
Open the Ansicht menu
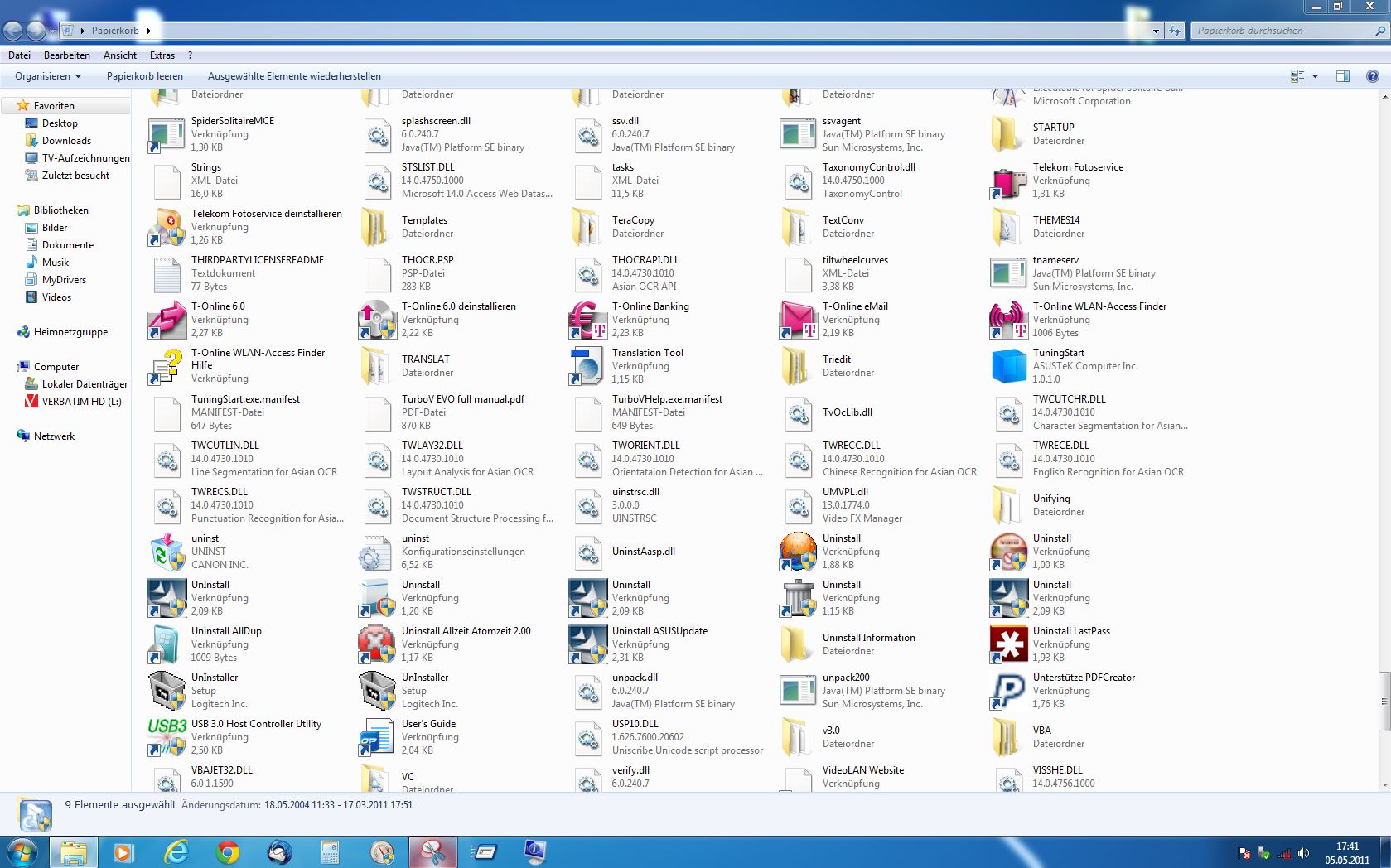pyautogui.click(x=120, y=55)
